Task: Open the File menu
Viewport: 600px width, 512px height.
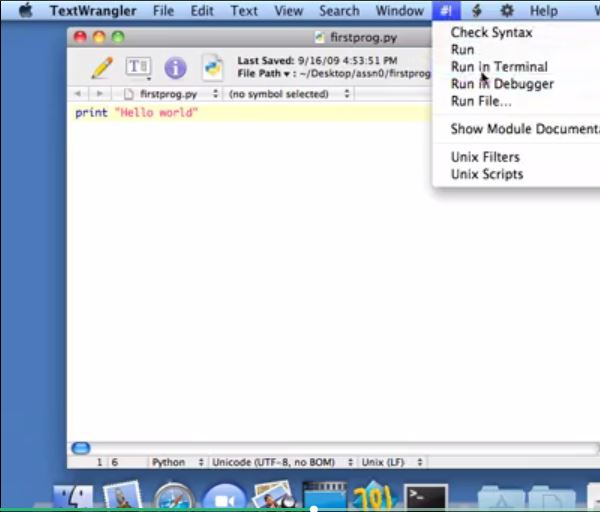Action: click(x=163, y=11)
